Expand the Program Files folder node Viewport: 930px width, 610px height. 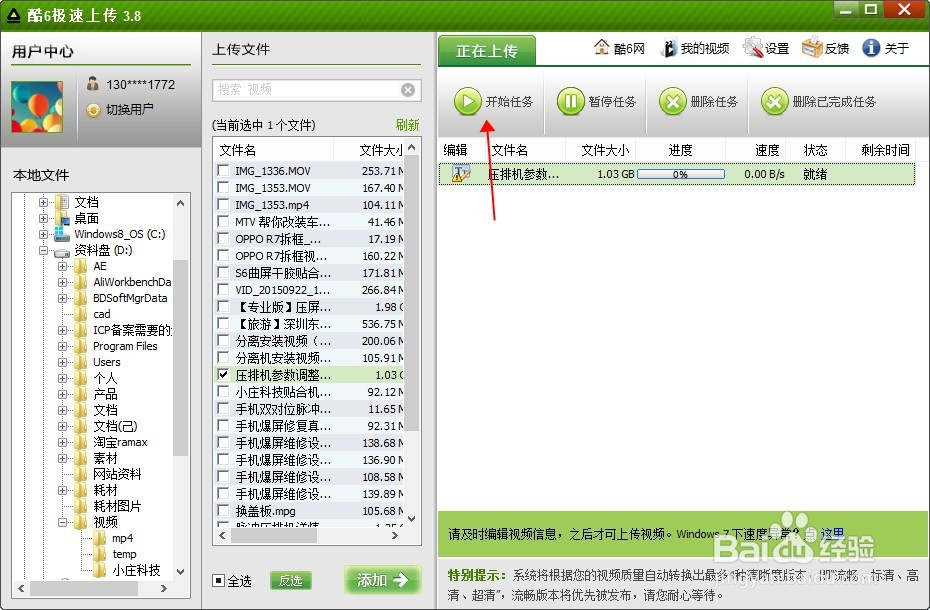click(x=62, y=347)
